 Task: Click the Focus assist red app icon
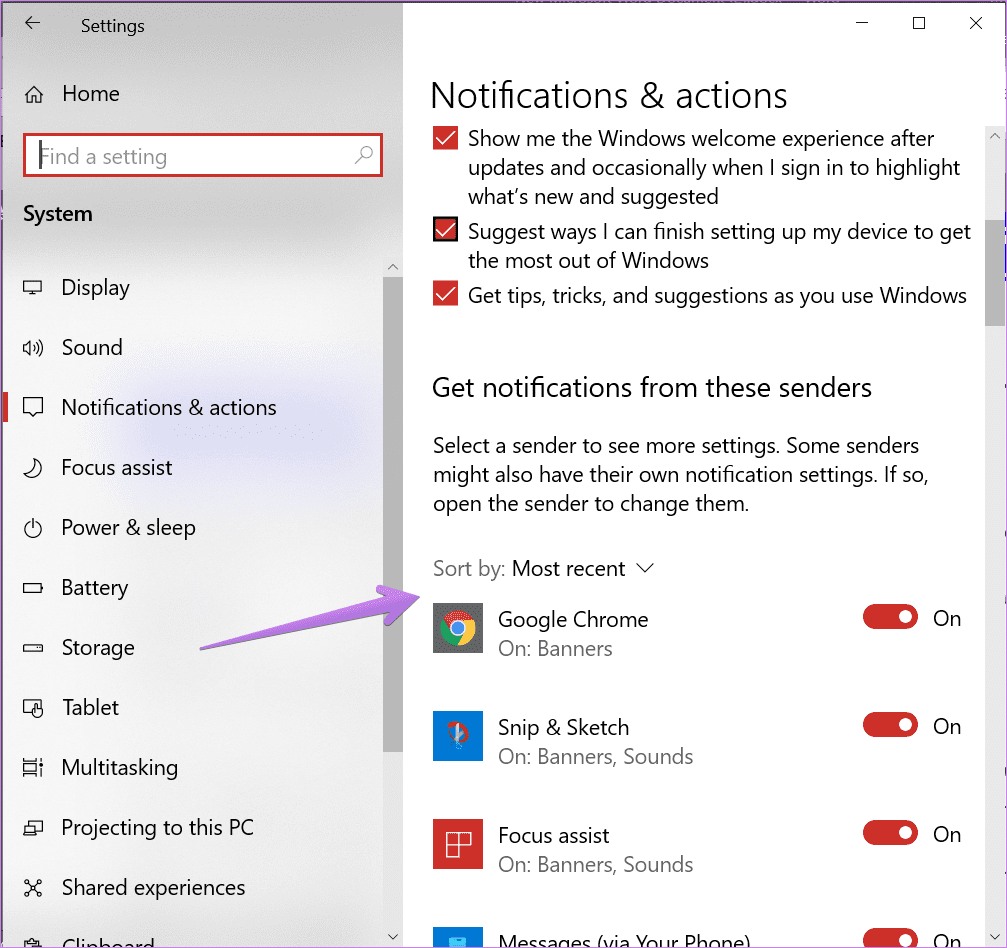coord(458,844)
